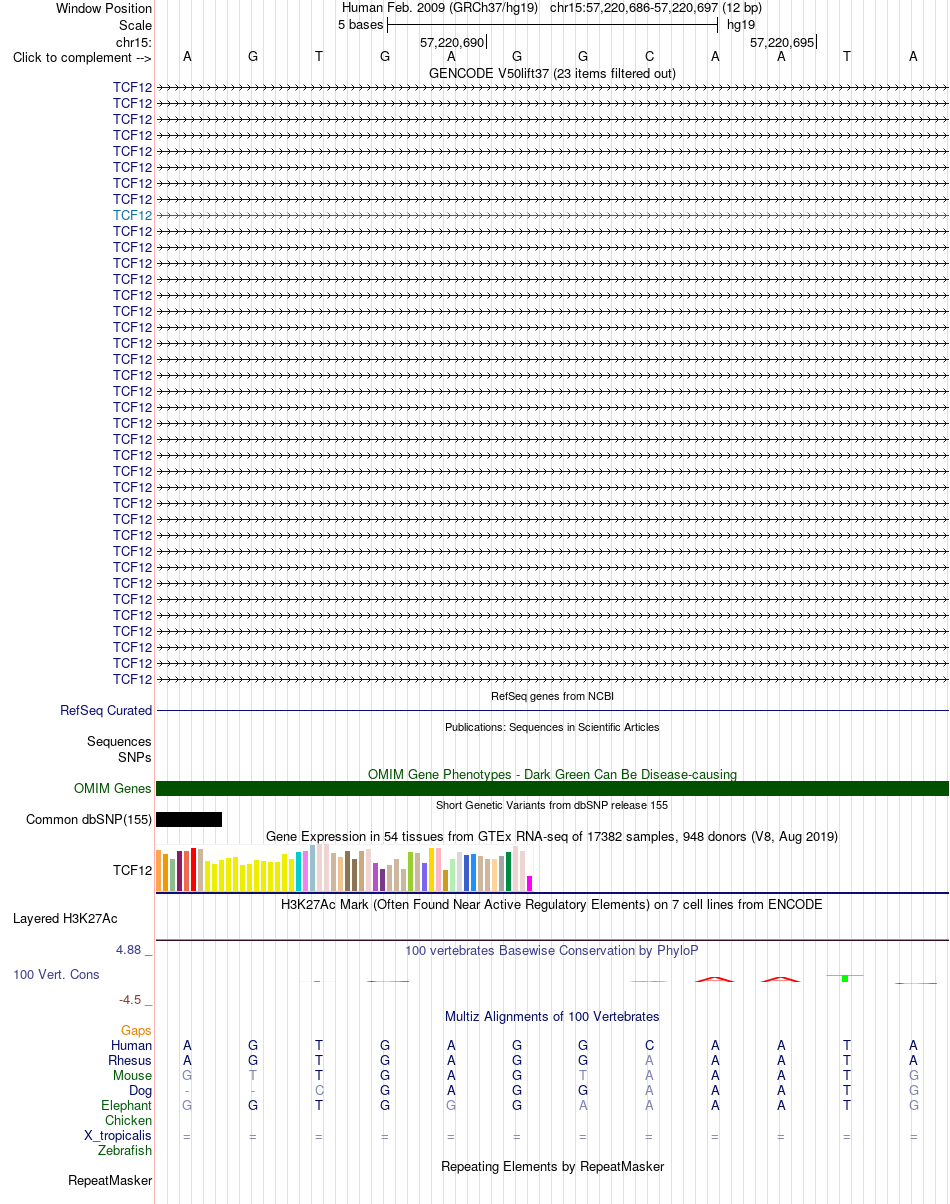950x1204 pixels.
Task: Select the Dog alignment row label
Action: tap(140, 1090)
